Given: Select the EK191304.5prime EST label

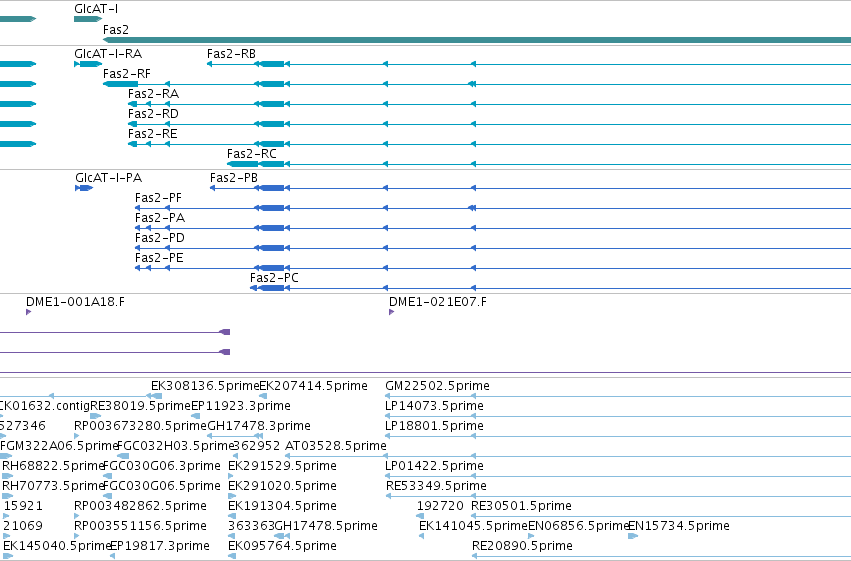Looking at the screenshot, I should coord(282,507).
